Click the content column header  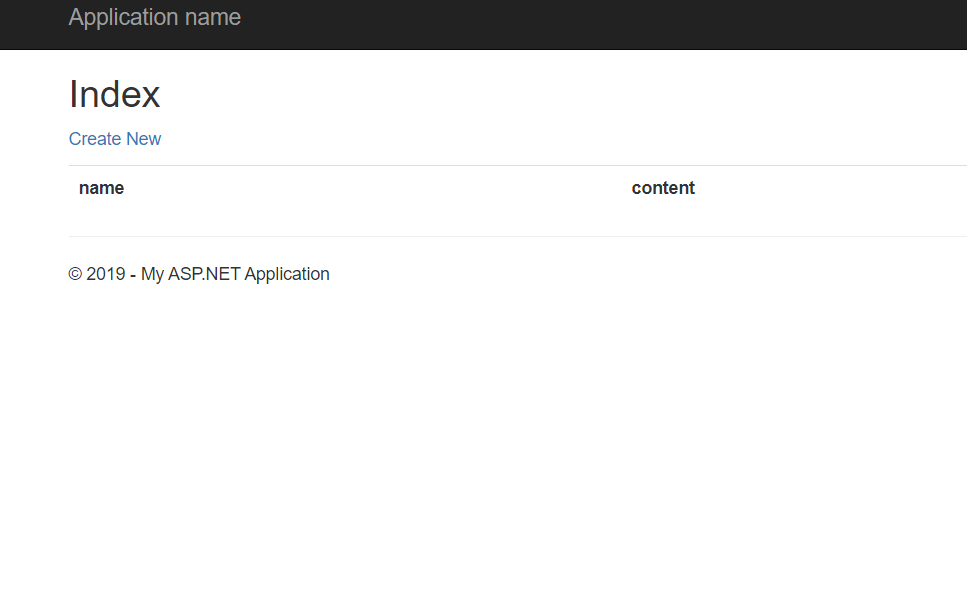pyautogui.click(x=663, y=188)
